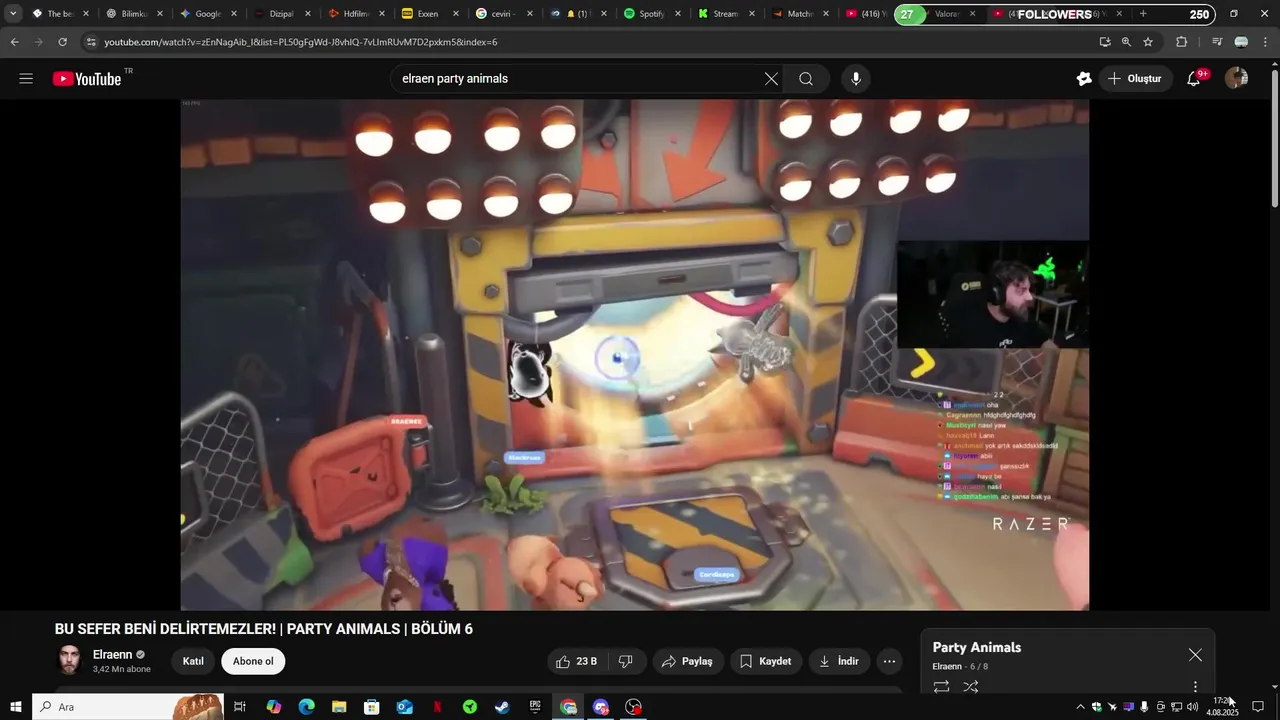Click the Windows taskbar search box
Viewport: 1280px width, 720px height.
tap(127, 707)
